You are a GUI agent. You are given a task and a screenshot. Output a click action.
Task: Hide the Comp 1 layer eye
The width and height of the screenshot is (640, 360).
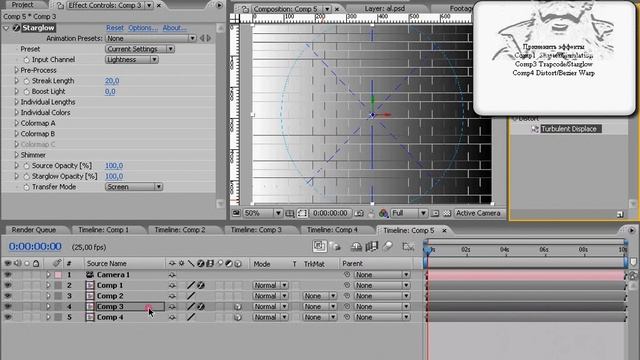[8, 285]
